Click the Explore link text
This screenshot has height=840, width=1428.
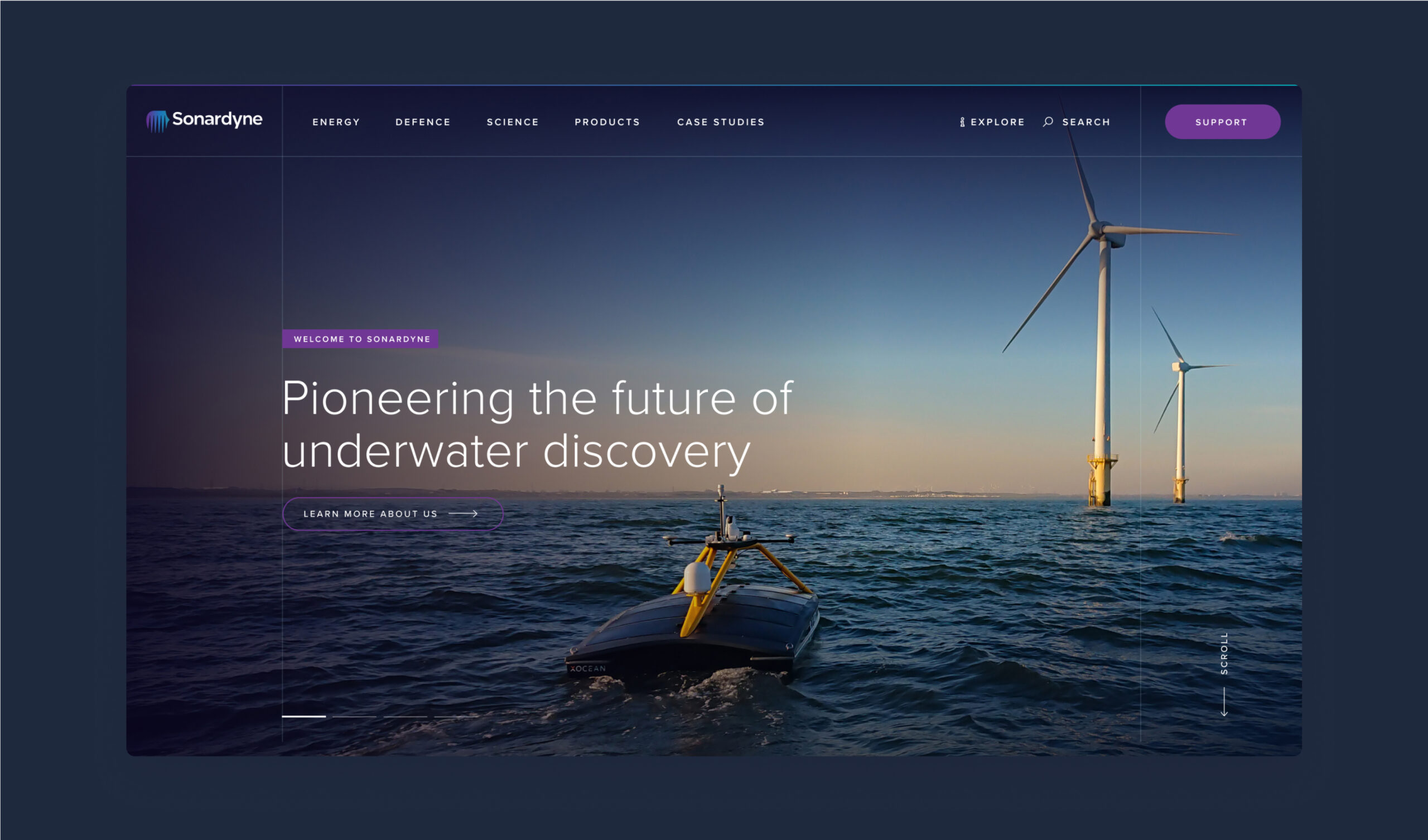click(997, 122)
